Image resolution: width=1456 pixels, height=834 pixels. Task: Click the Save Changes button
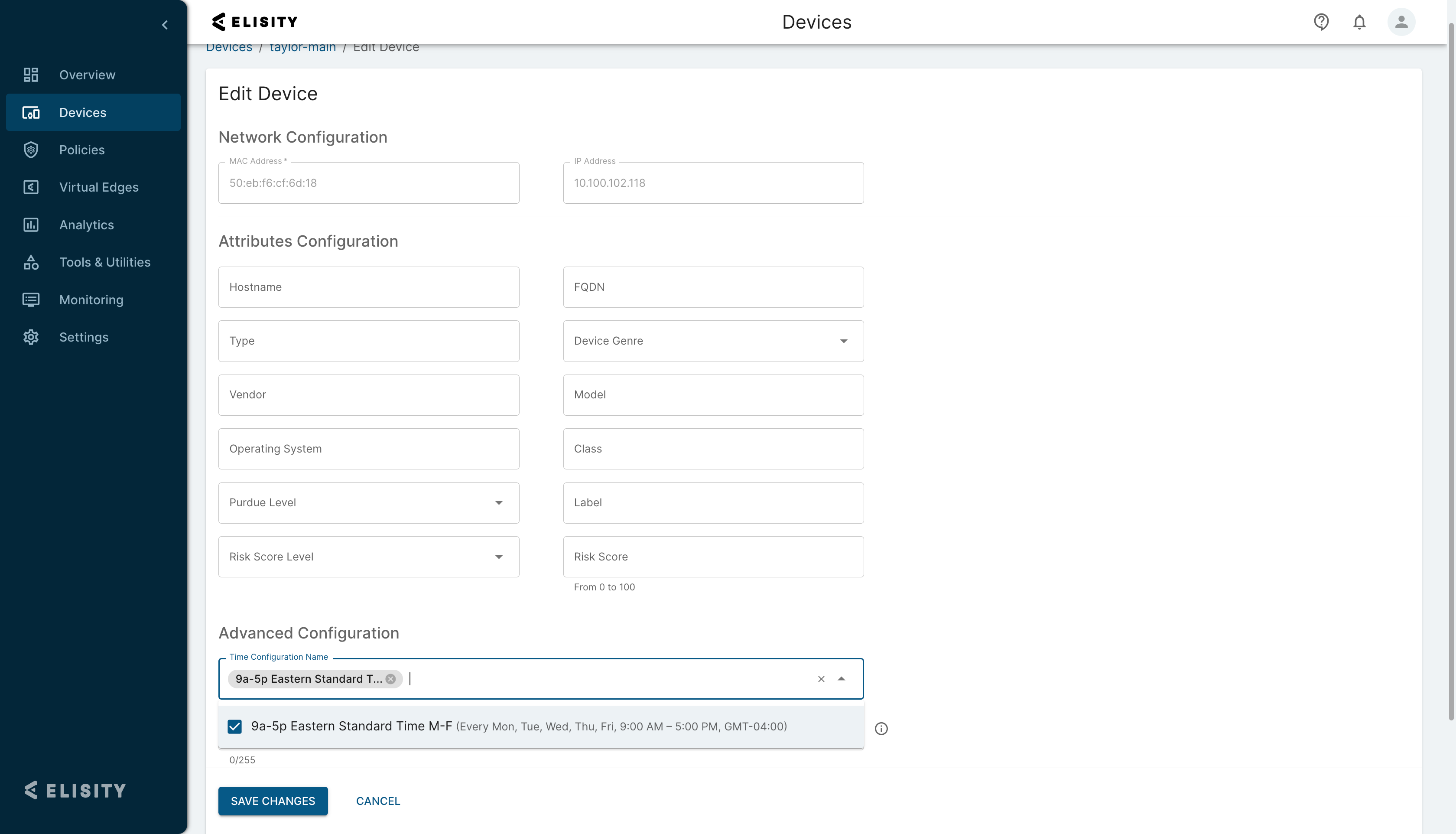273,801
